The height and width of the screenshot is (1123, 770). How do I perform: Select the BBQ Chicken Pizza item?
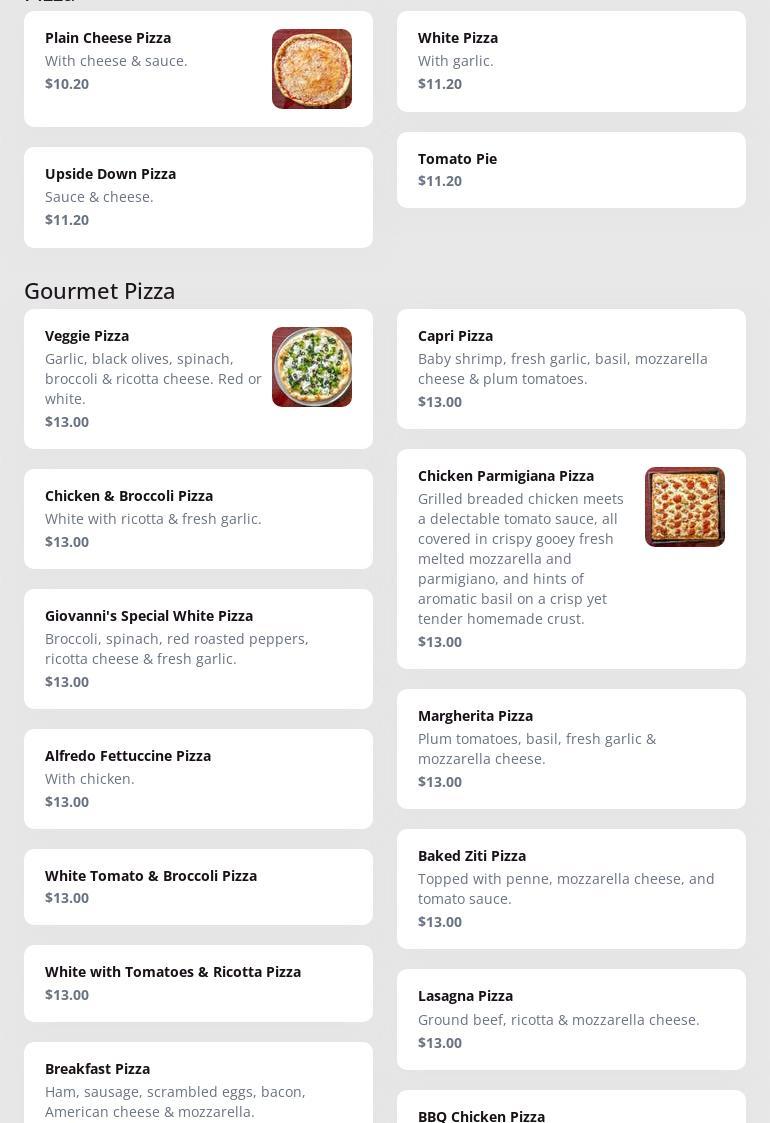point(571,1112)
